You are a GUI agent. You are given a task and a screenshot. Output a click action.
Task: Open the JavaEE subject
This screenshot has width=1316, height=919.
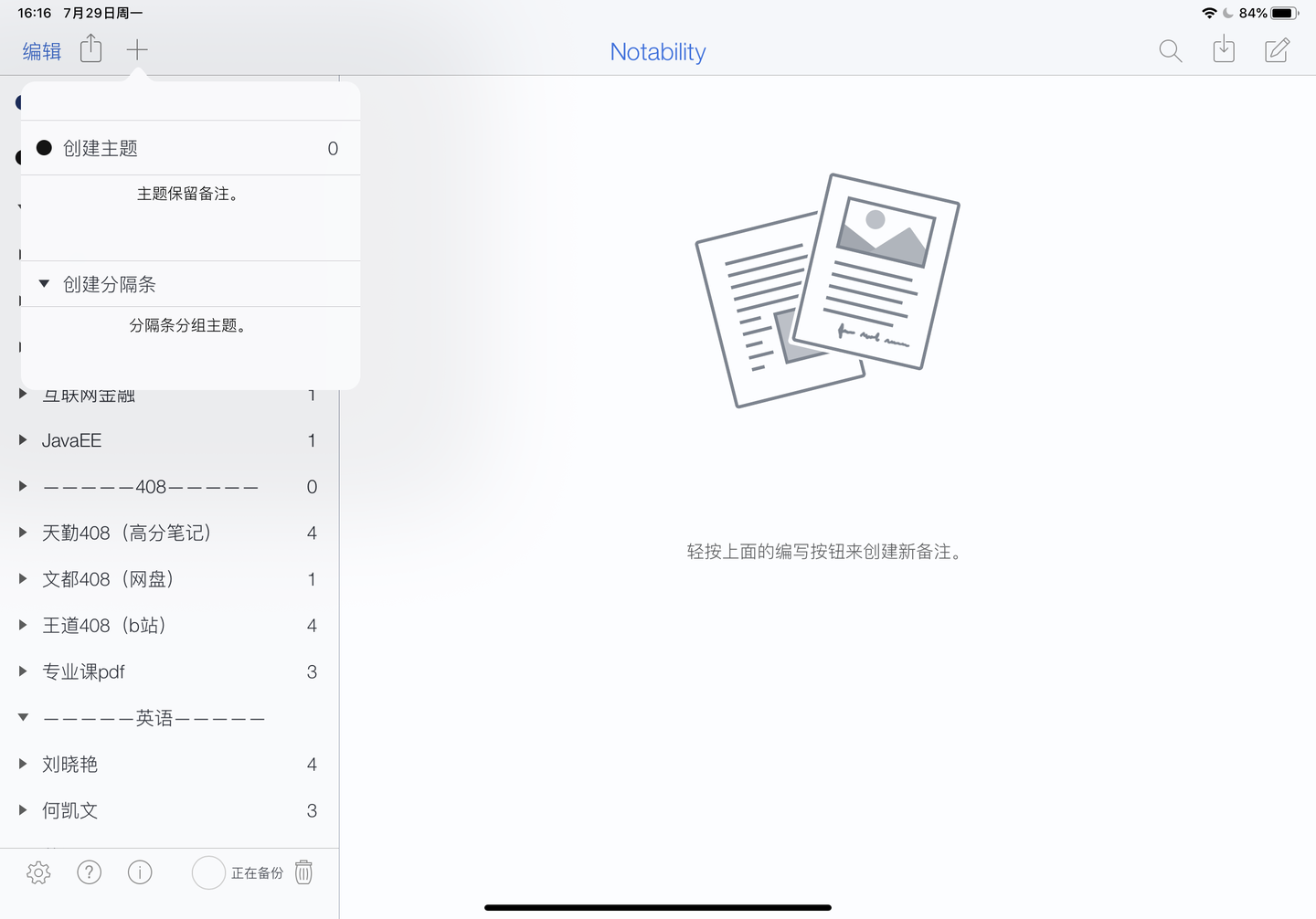pyautogui.click(x=169, y=440)
